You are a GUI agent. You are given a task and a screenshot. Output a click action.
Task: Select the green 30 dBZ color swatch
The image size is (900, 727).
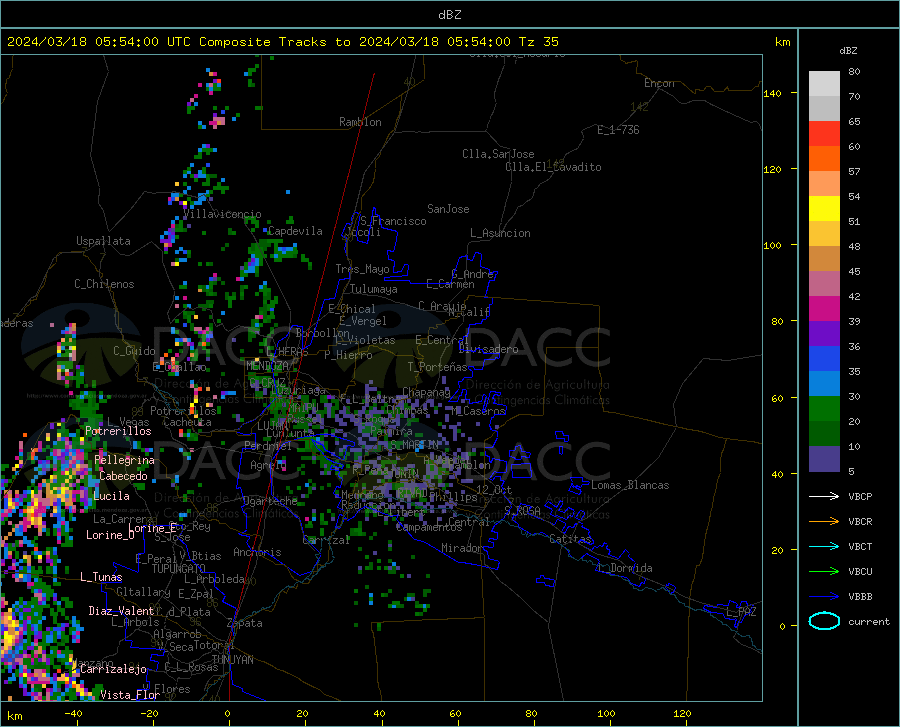pyautogui.click(x=824, y=409)
